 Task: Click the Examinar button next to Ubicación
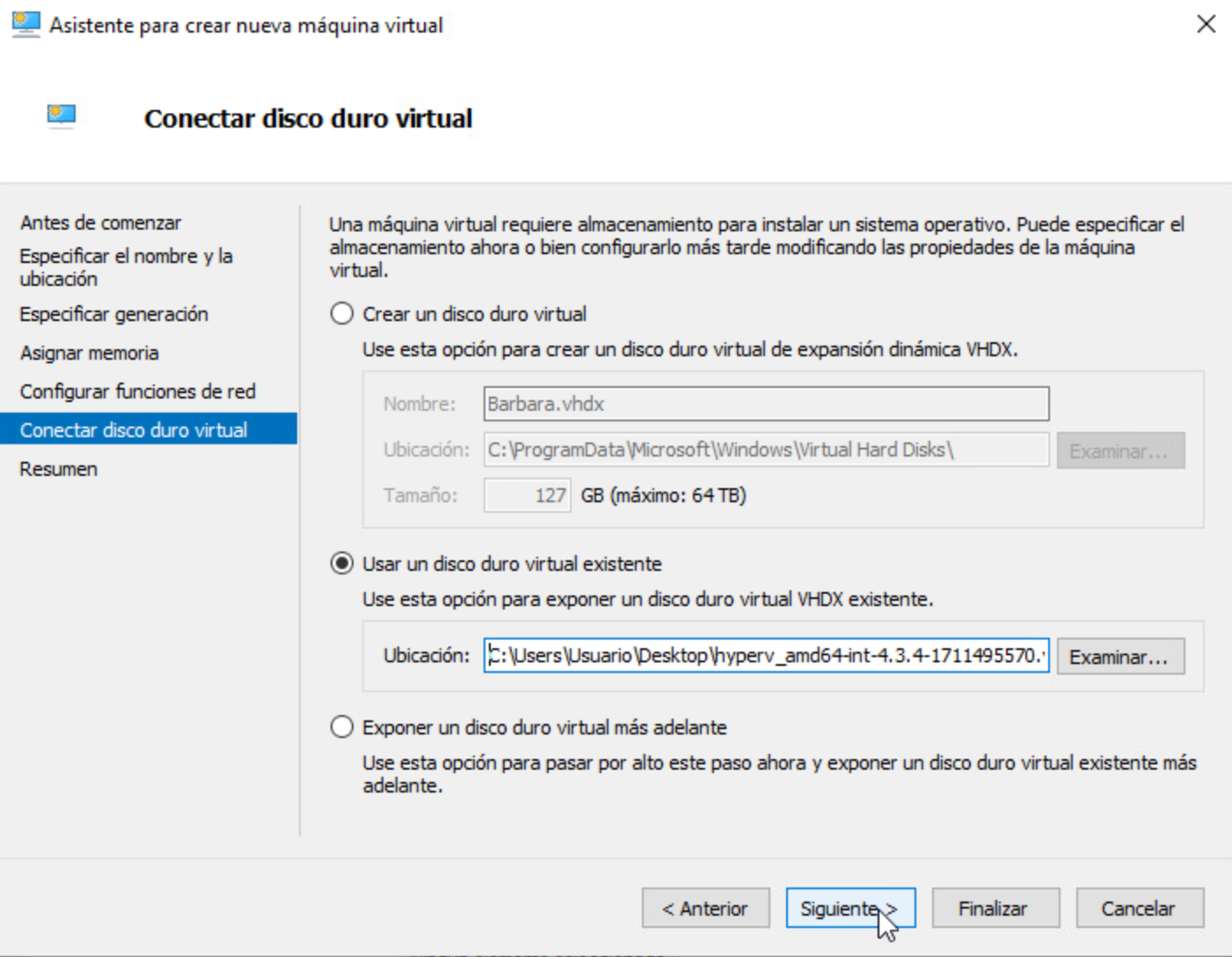[x=1119, y=655]
